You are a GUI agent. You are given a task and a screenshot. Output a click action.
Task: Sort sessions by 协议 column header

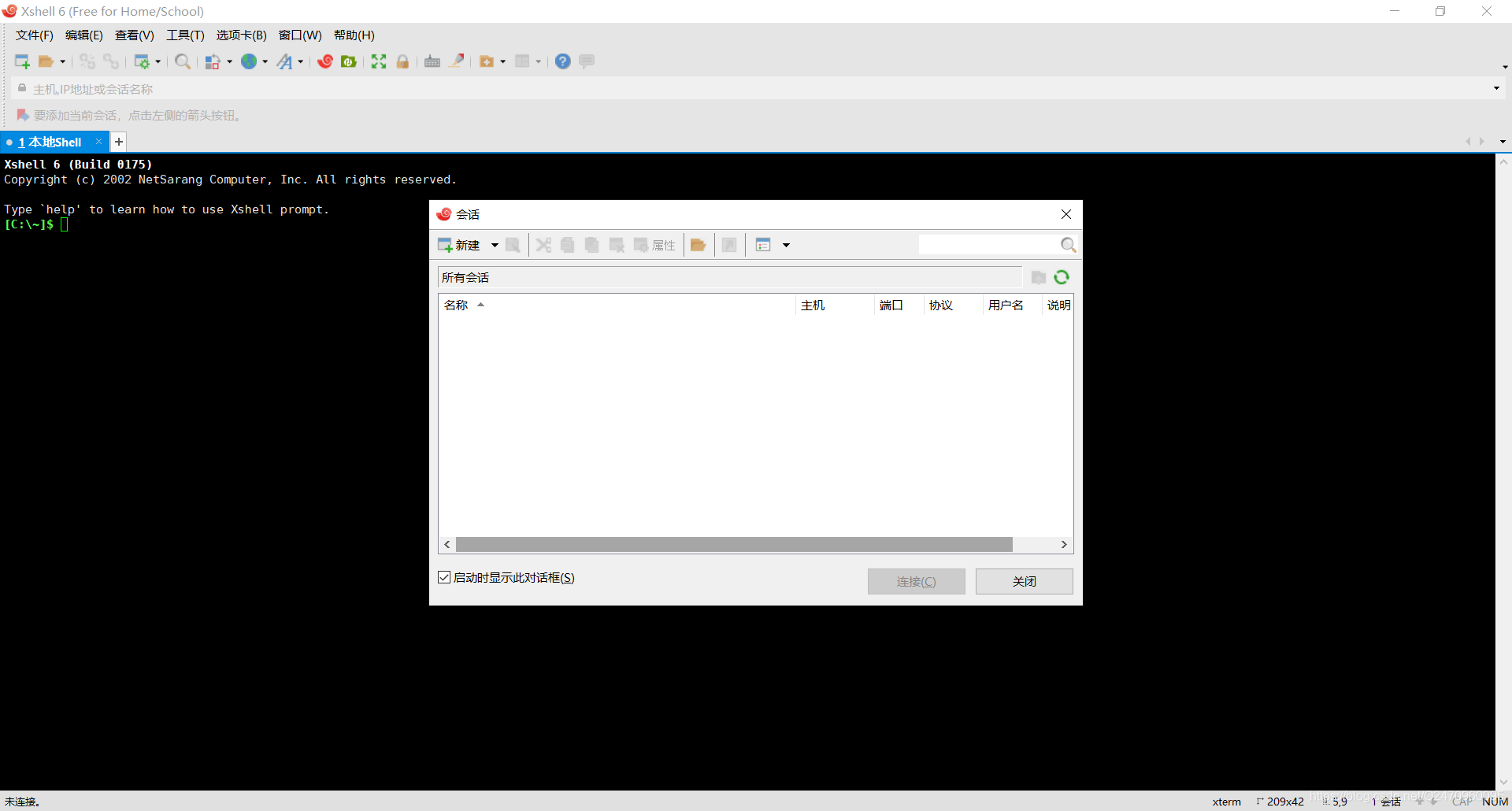(x=953, y=305)
